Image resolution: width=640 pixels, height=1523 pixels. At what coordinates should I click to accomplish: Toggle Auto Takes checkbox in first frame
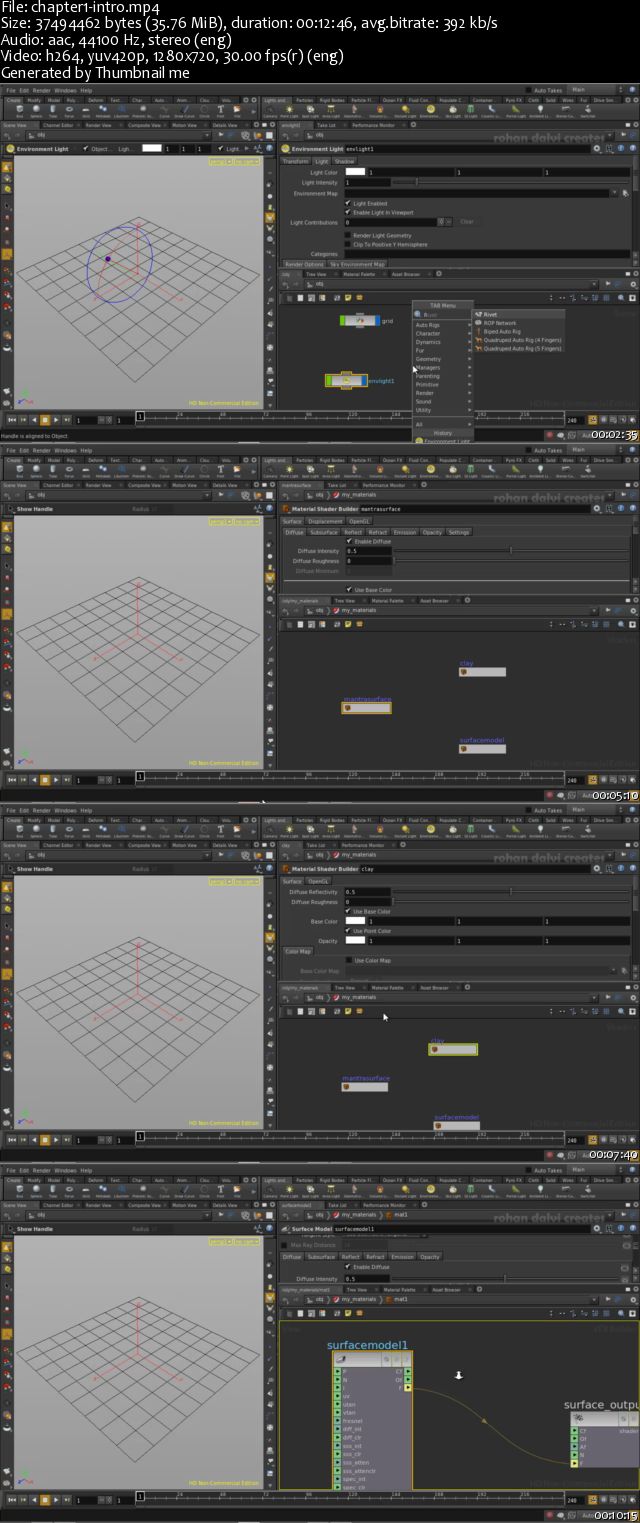click(x=530, y=90)
